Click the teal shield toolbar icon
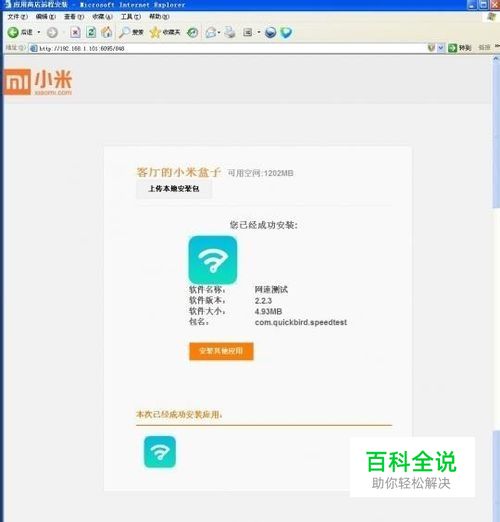 click(286, 32)
